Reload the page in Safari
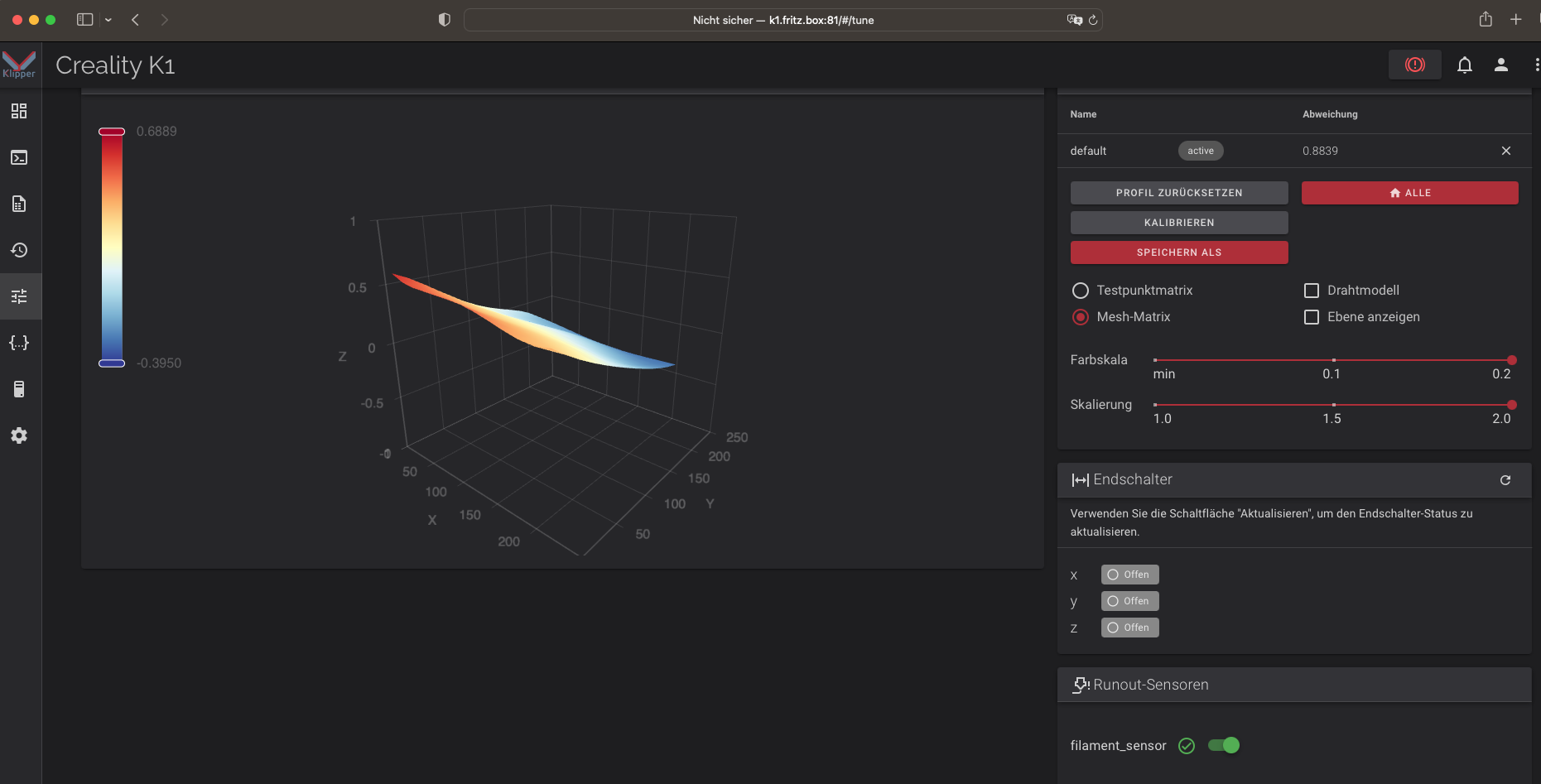Image resolution: width=1541 pixels, height=784 pixels. click(1093, 20)
